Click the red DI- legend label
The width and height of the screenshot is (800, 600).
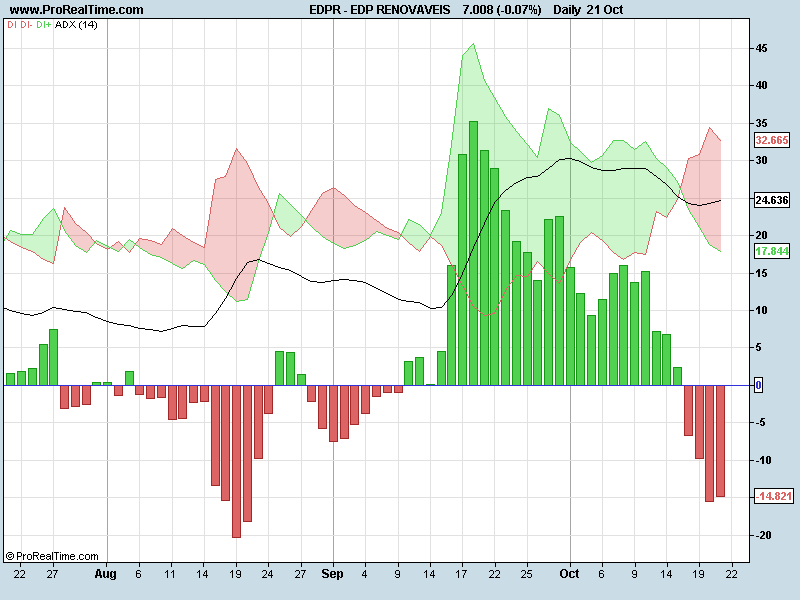[27, 24]
